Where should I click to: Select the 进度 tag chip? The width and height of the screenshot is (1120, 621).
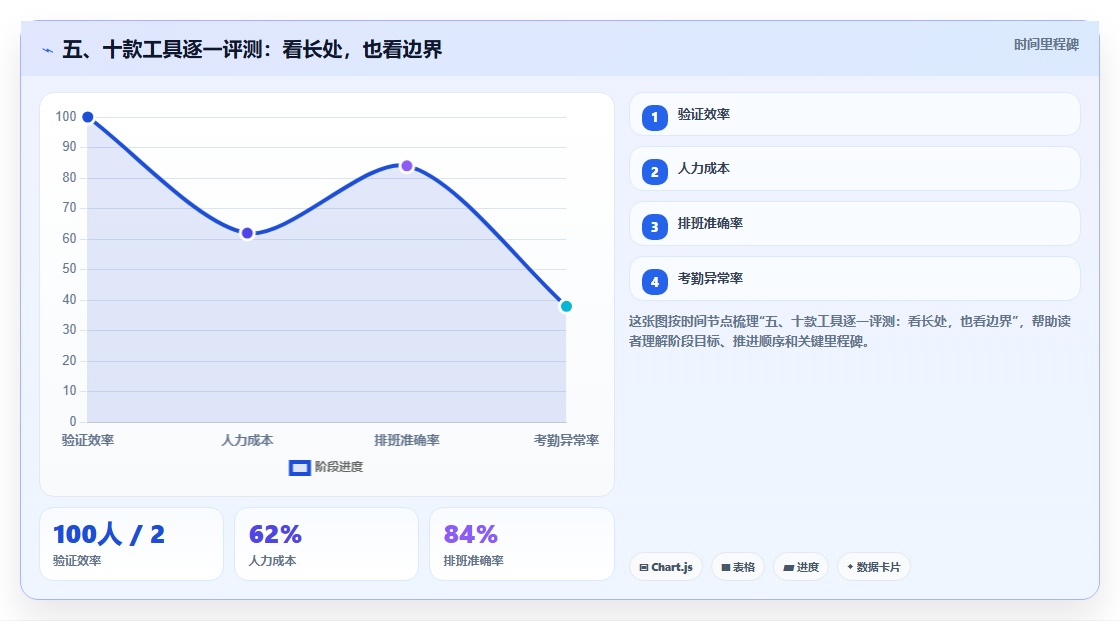pos(801,567)
